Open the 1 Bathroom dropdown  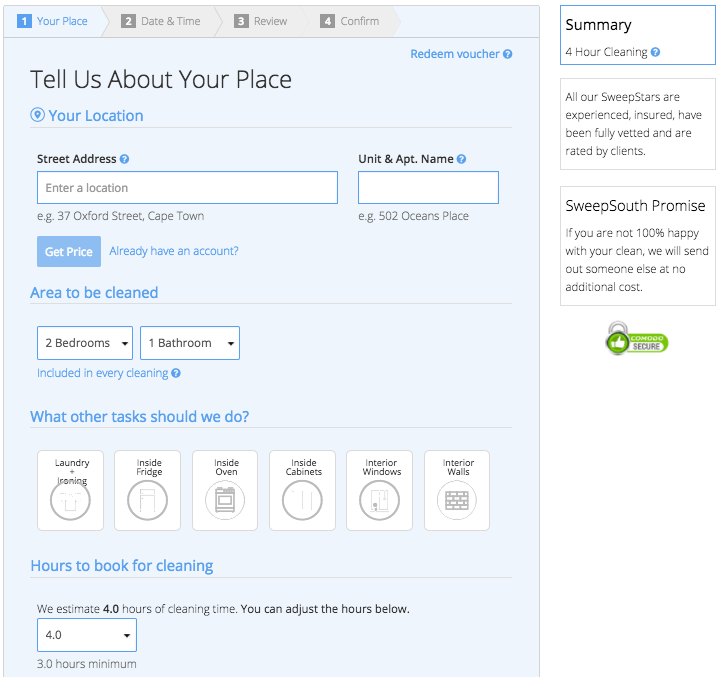pyautogui.click(x=190, y=343)
